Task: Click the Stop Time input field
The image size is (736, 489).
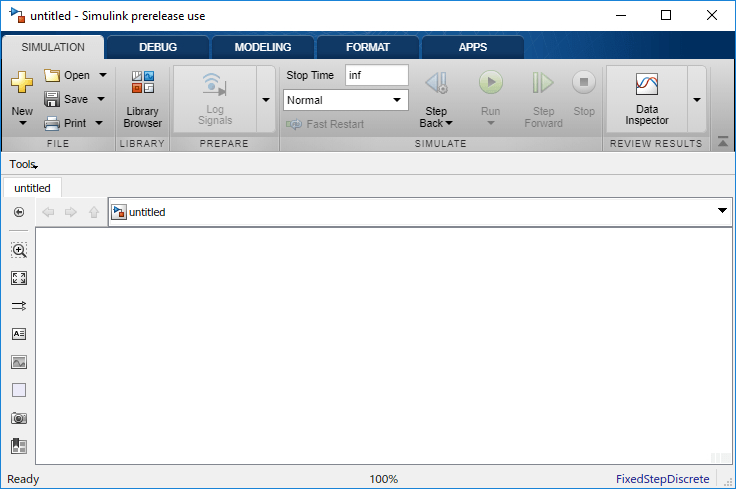Action: coord(376,75)
